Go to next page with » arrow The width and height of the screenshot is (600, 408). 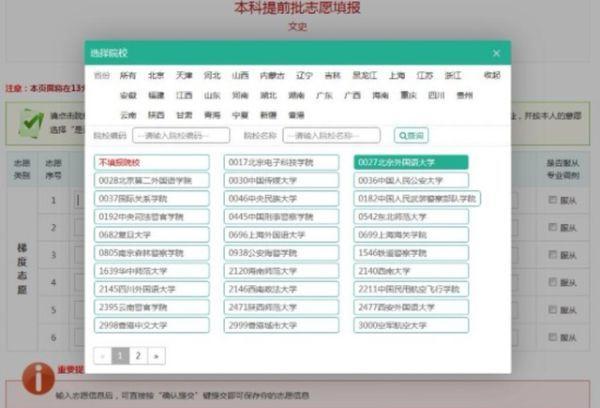pos(156,356)
